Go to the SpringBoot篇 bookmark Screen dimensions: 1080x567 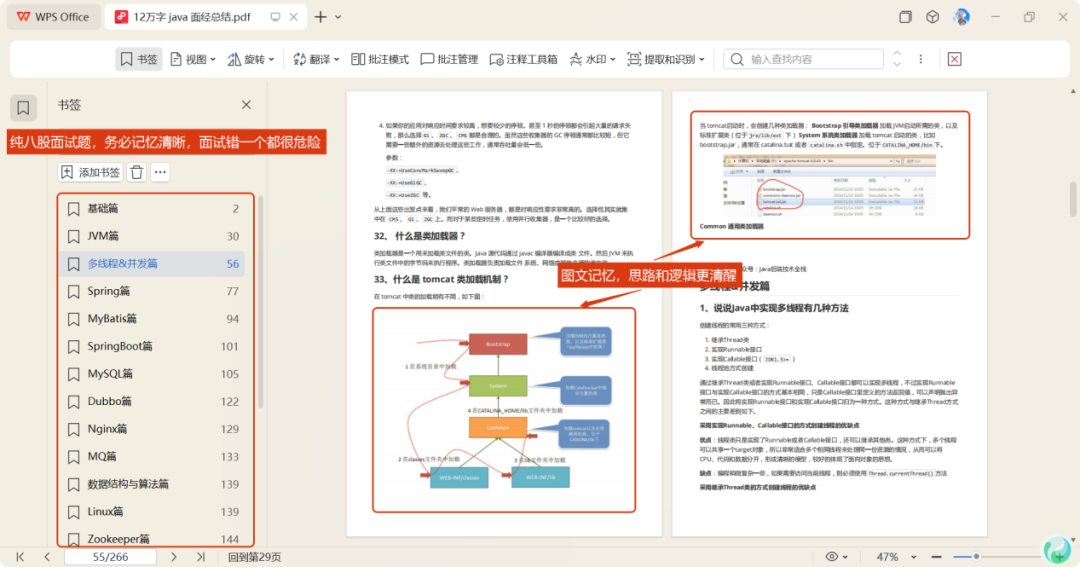pyautogui.click(x=152, y=346)
